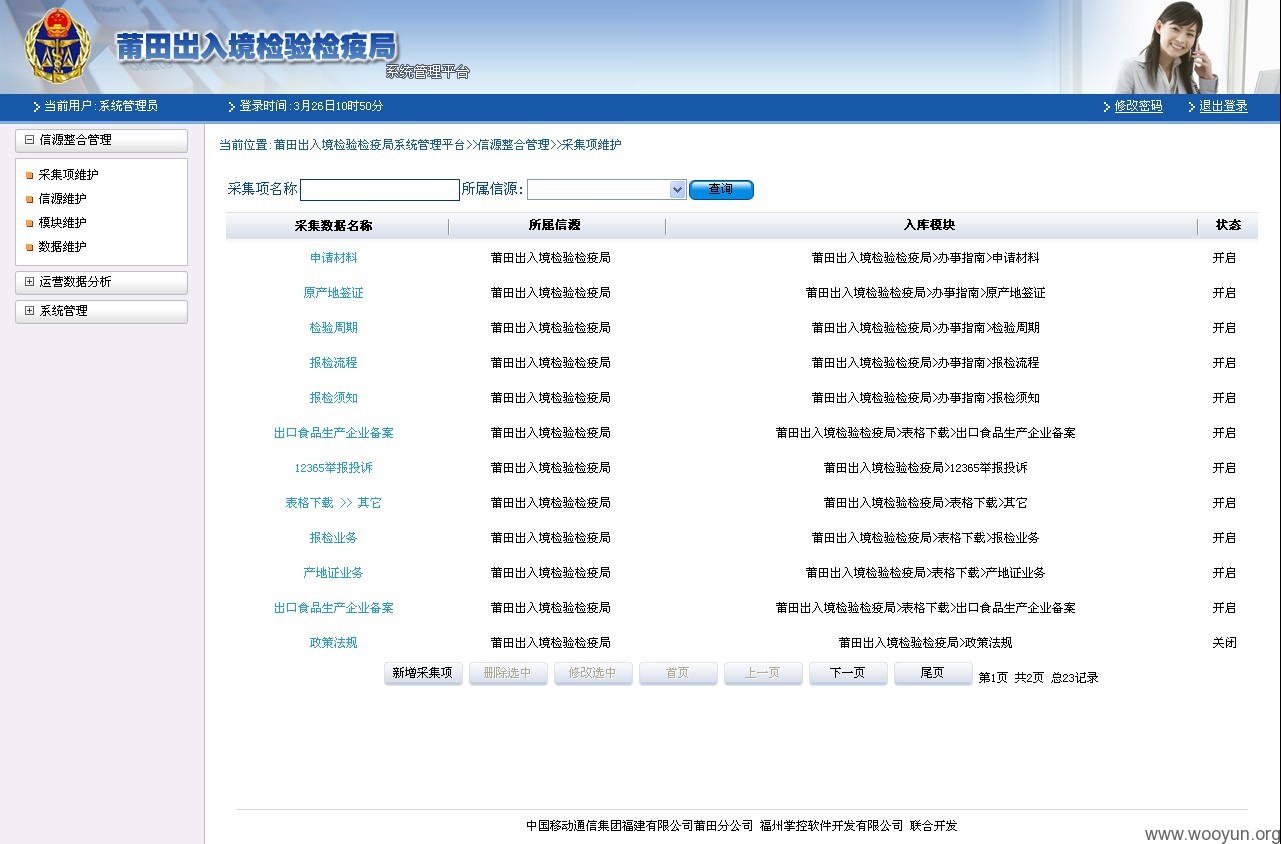
Task: Open 数据维护 in sidebar
Action: click(x=62, y=247)
